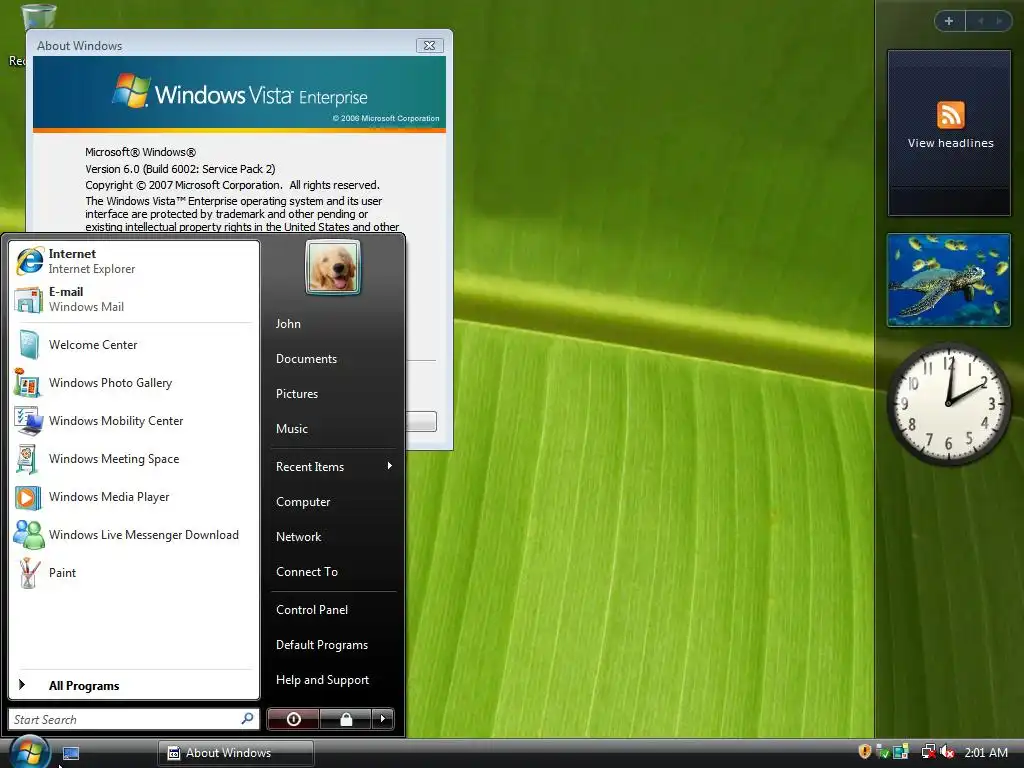
Task: Open Windows Mobility Center
Action: [133, 421]
